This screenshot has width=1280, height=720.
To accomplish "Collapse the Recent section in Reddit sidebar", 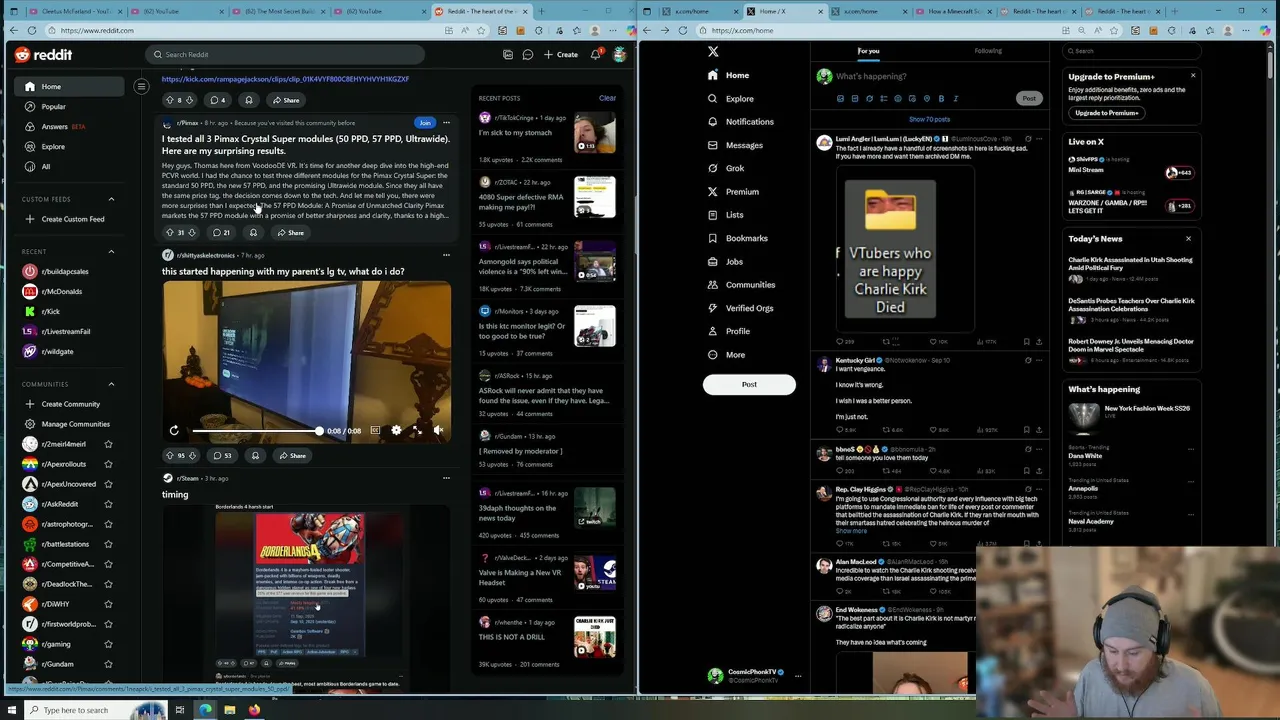I will point(111,252).
